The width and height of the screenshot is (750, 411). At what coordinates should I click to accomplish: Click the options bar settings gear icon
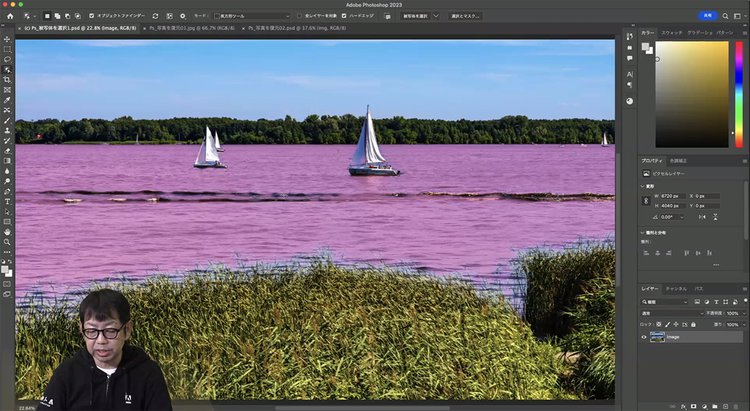(182, 16)
